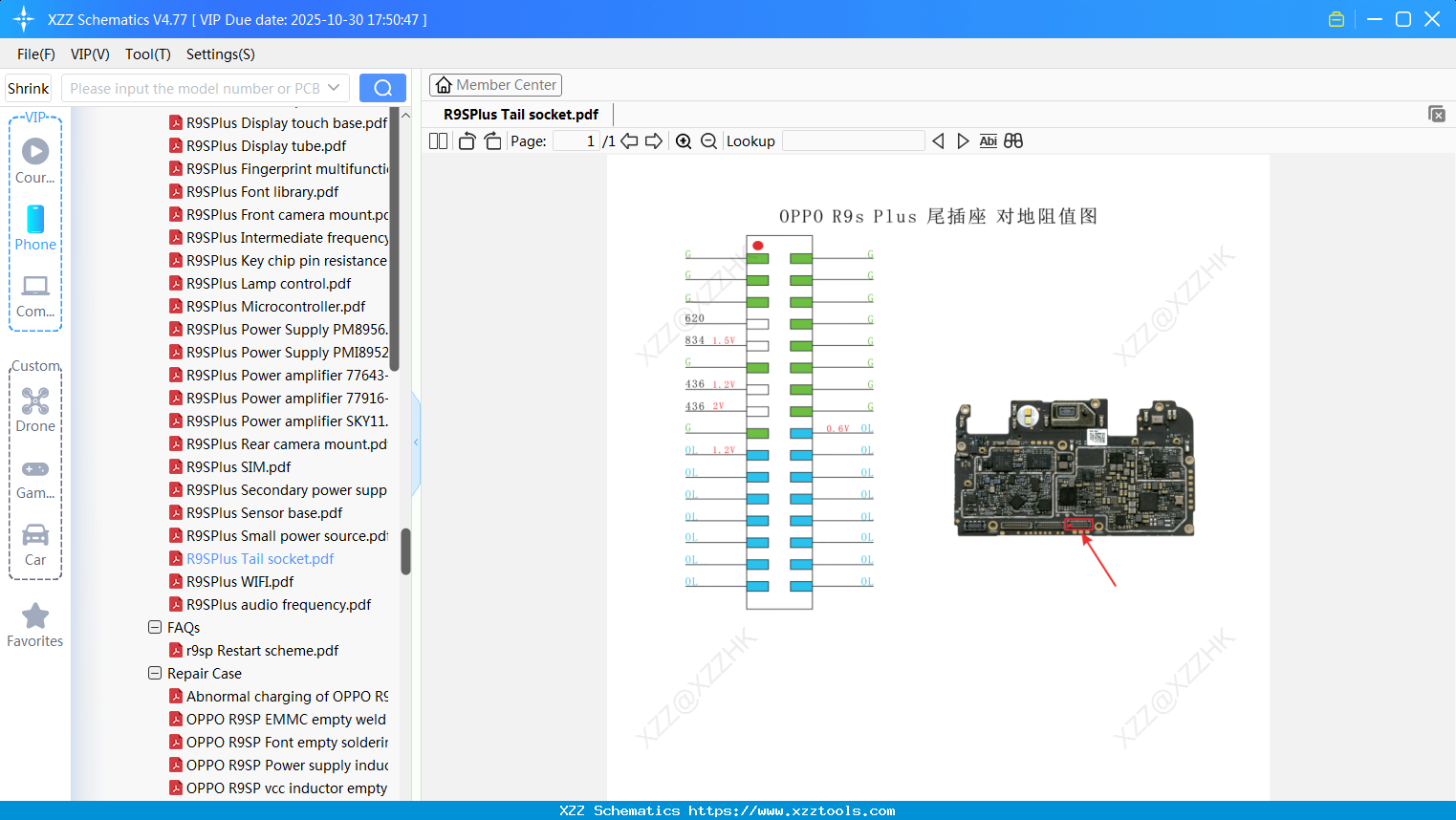Click the Abi text selection icon
The width and height of the screenshot is (1456, 820).
pos(988,141)
